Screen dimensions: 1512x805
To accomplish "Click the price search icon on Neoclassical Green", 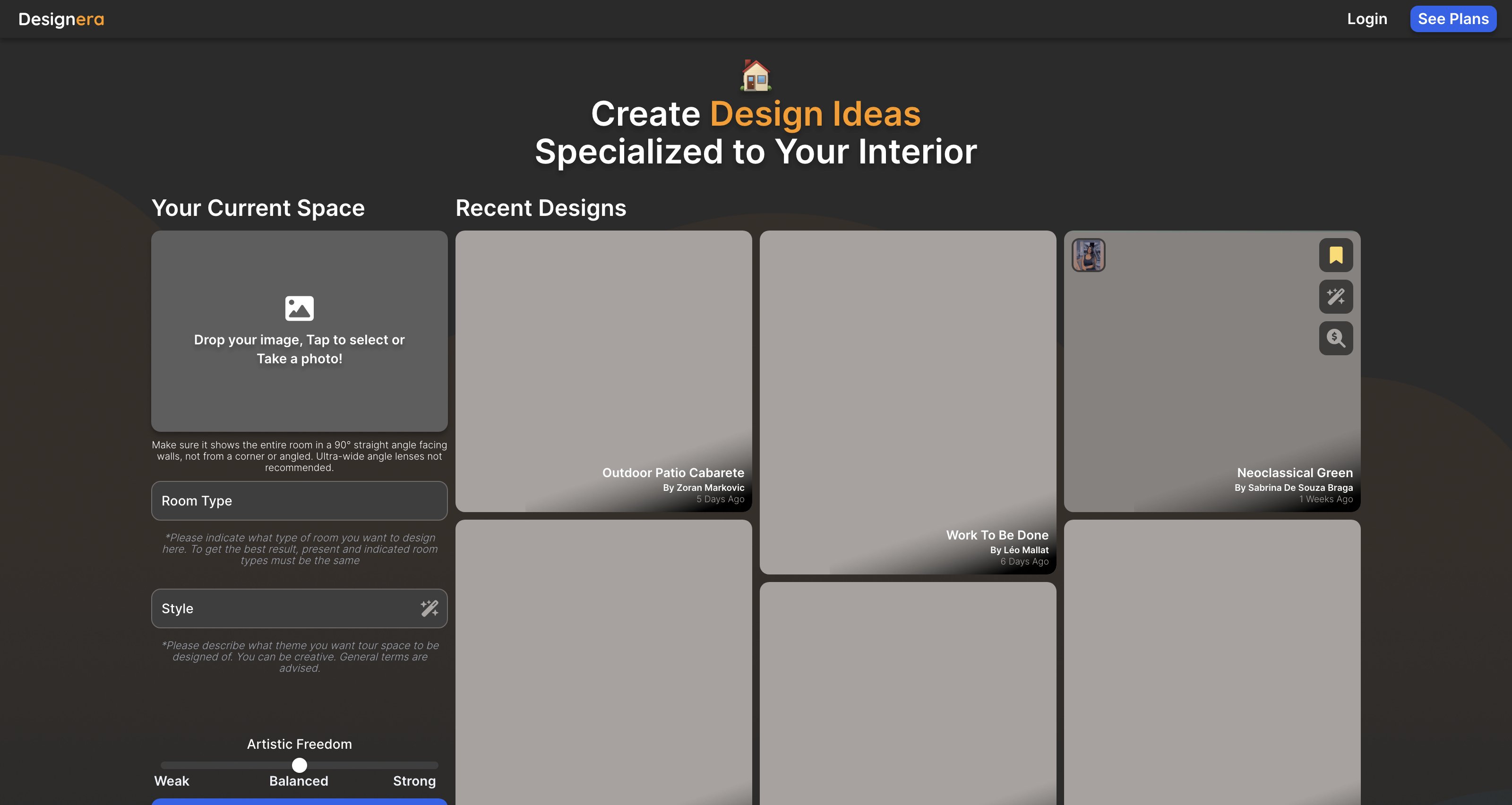I will 1336,338.
